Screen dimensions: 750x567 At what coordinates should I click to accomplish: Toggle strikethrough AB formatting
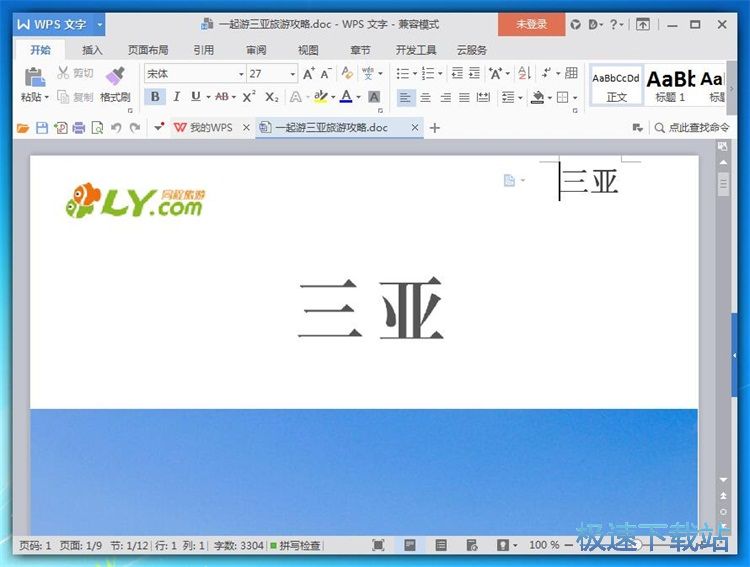pyautogui.click(x=222, y=97)
